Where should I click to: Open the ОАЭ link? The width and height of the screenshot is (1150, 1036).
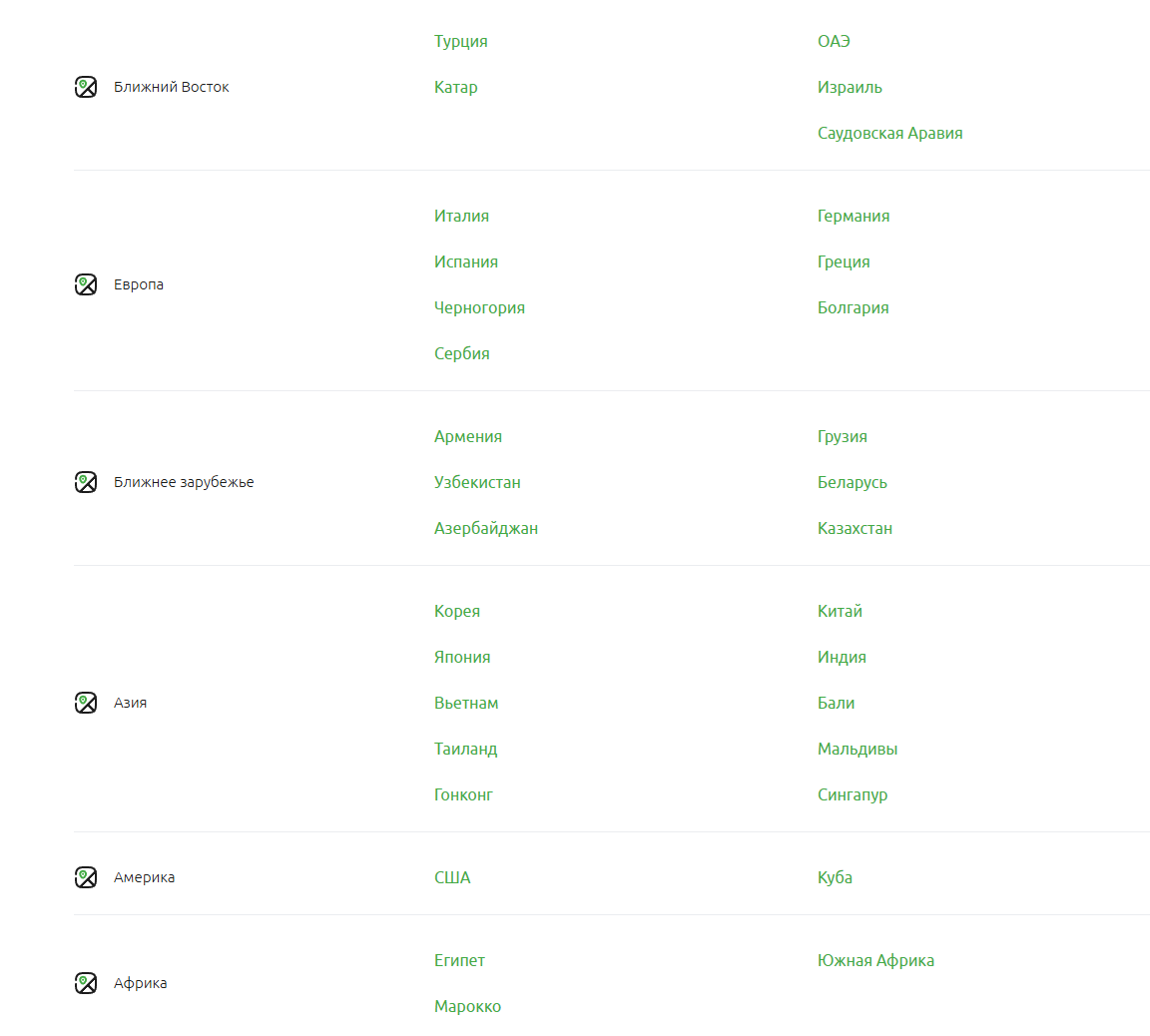coord(834,41)
